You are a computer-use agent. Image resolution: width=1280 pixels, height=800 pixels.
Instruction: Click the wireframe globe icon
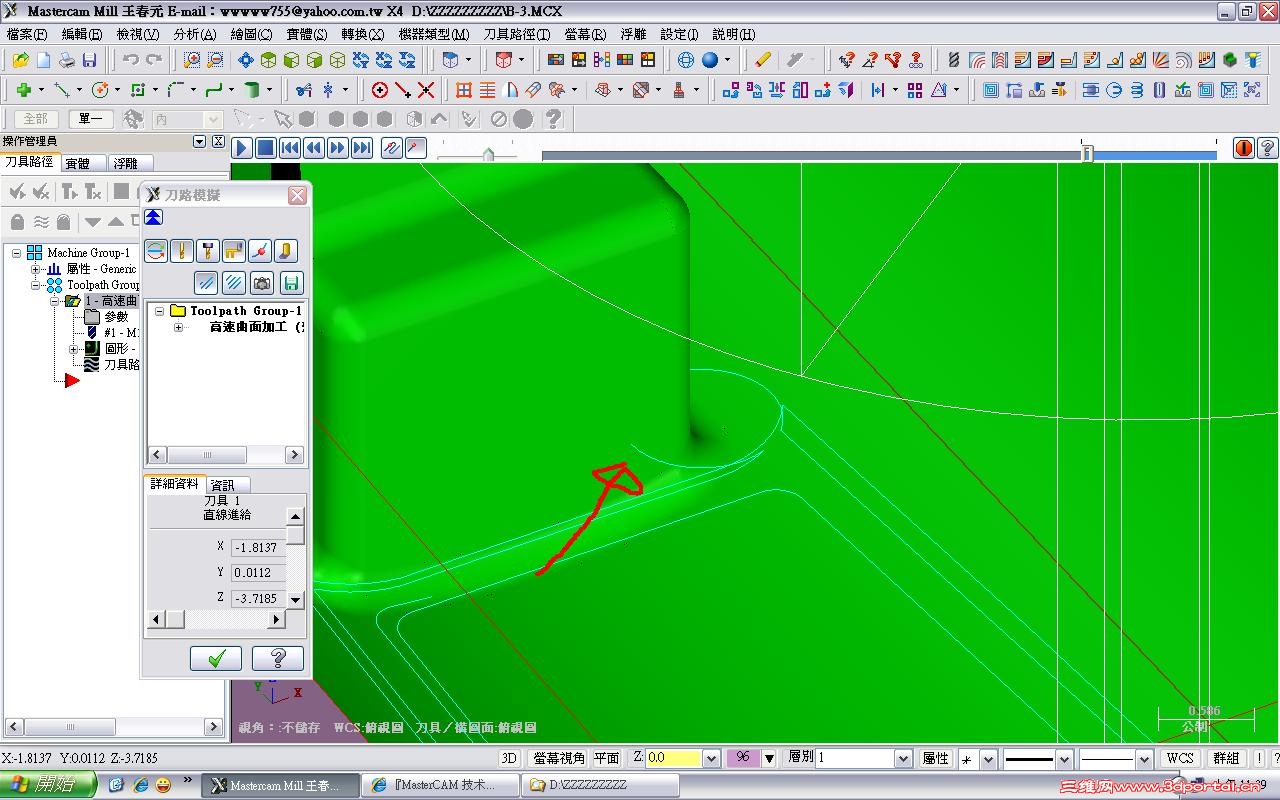[686, 60]
